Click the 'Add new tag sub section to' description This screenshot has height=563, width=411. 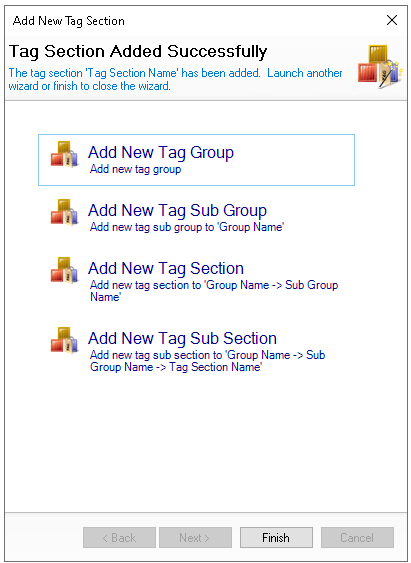[x=207, y=361]
